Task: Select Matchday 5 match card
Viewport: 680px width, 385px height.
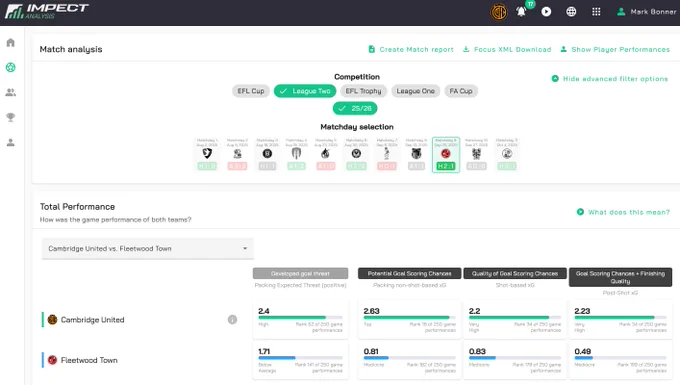Action: tap(326, 154)
